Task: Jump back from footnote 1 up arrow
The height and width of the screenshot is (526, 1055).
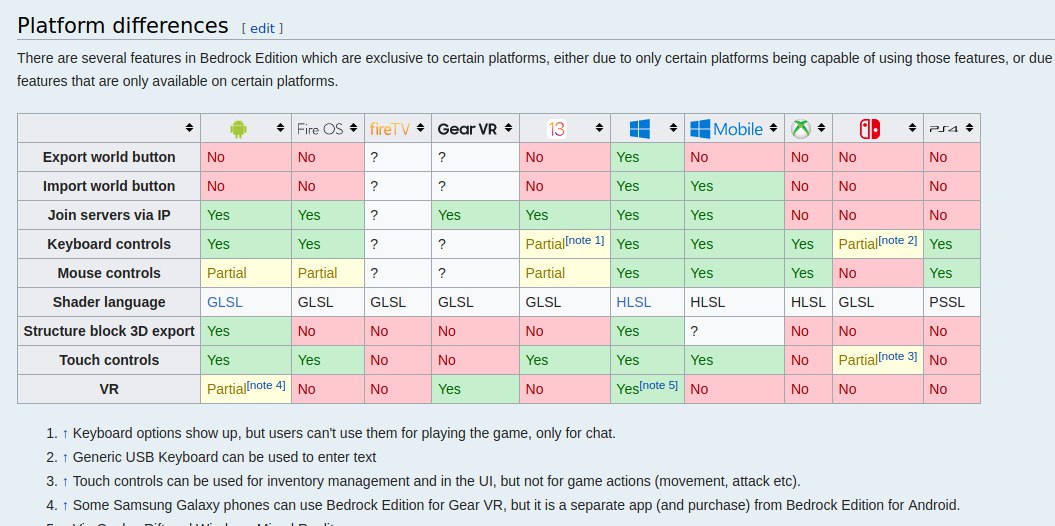Action: click(x=65, y=433)
